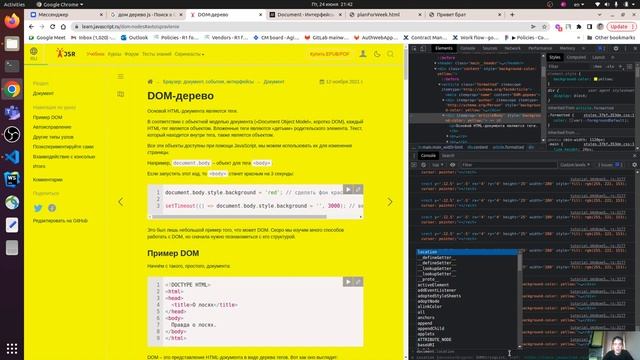Open the Files app in the dock
This screenshot has width=640, height=360.
(12, 44)
